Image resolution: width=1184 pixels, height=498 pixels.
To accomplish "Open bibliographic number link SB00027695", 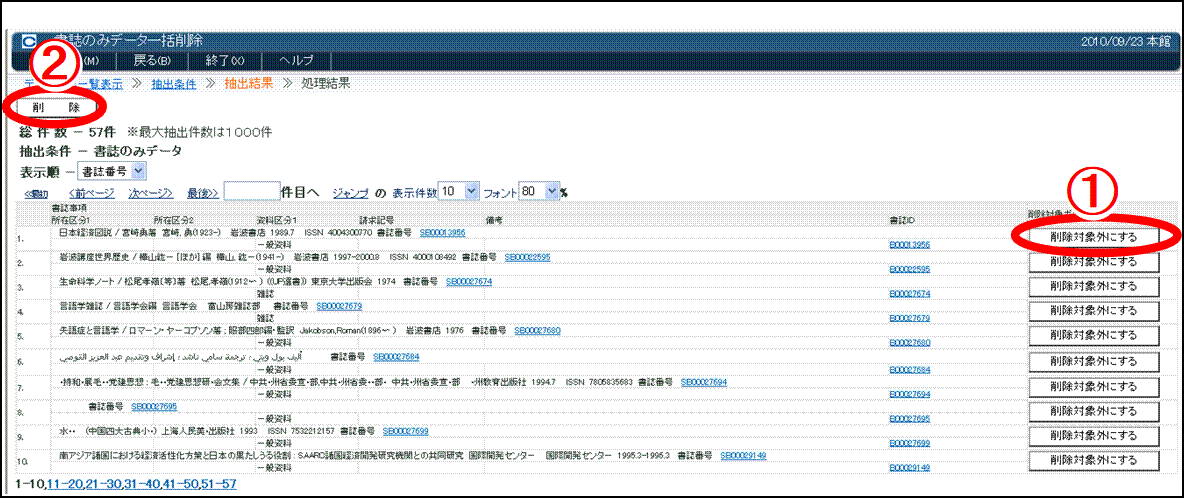I will coord(153,406).
